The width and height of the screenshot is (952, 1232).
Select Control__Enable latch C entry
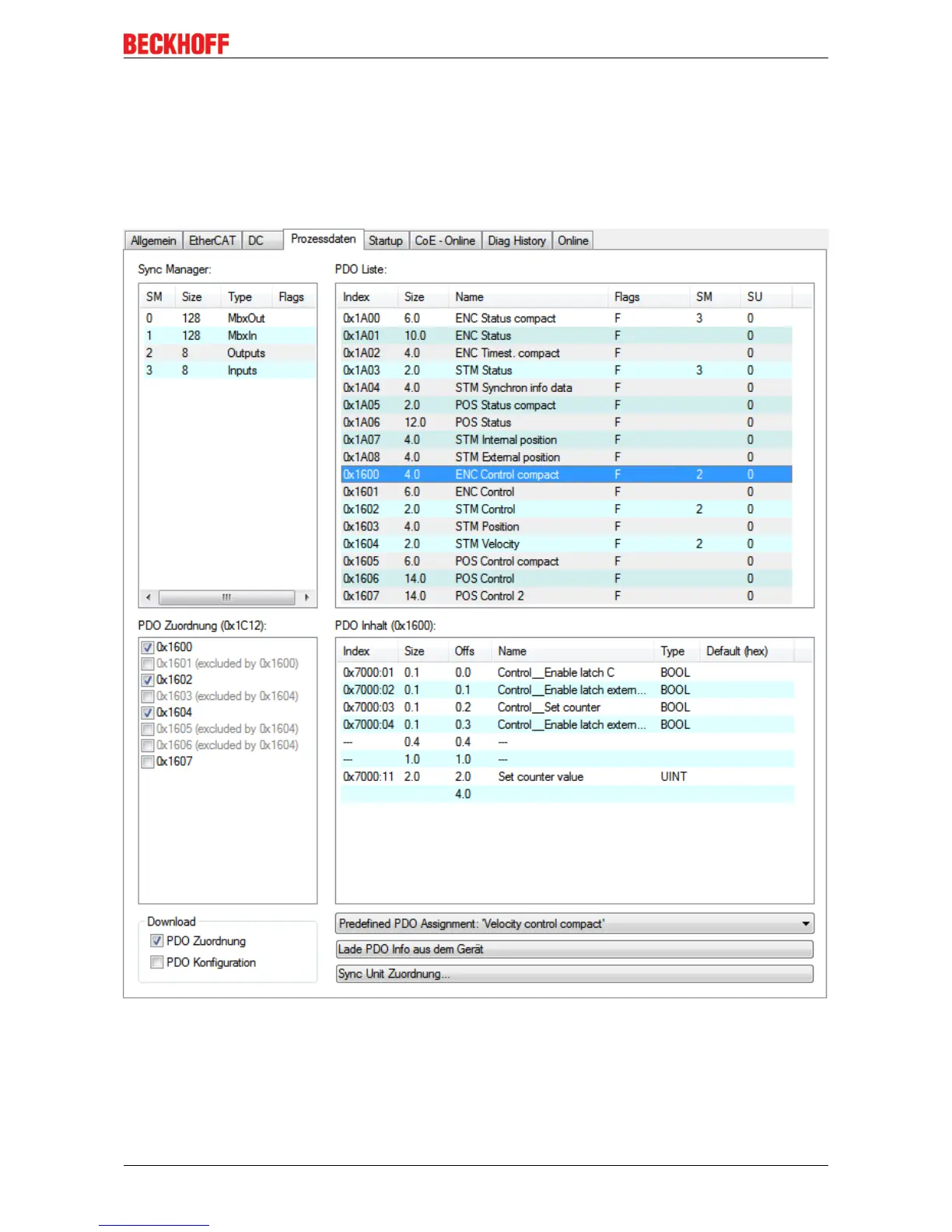pyautogui.click(x=568, y=673)
